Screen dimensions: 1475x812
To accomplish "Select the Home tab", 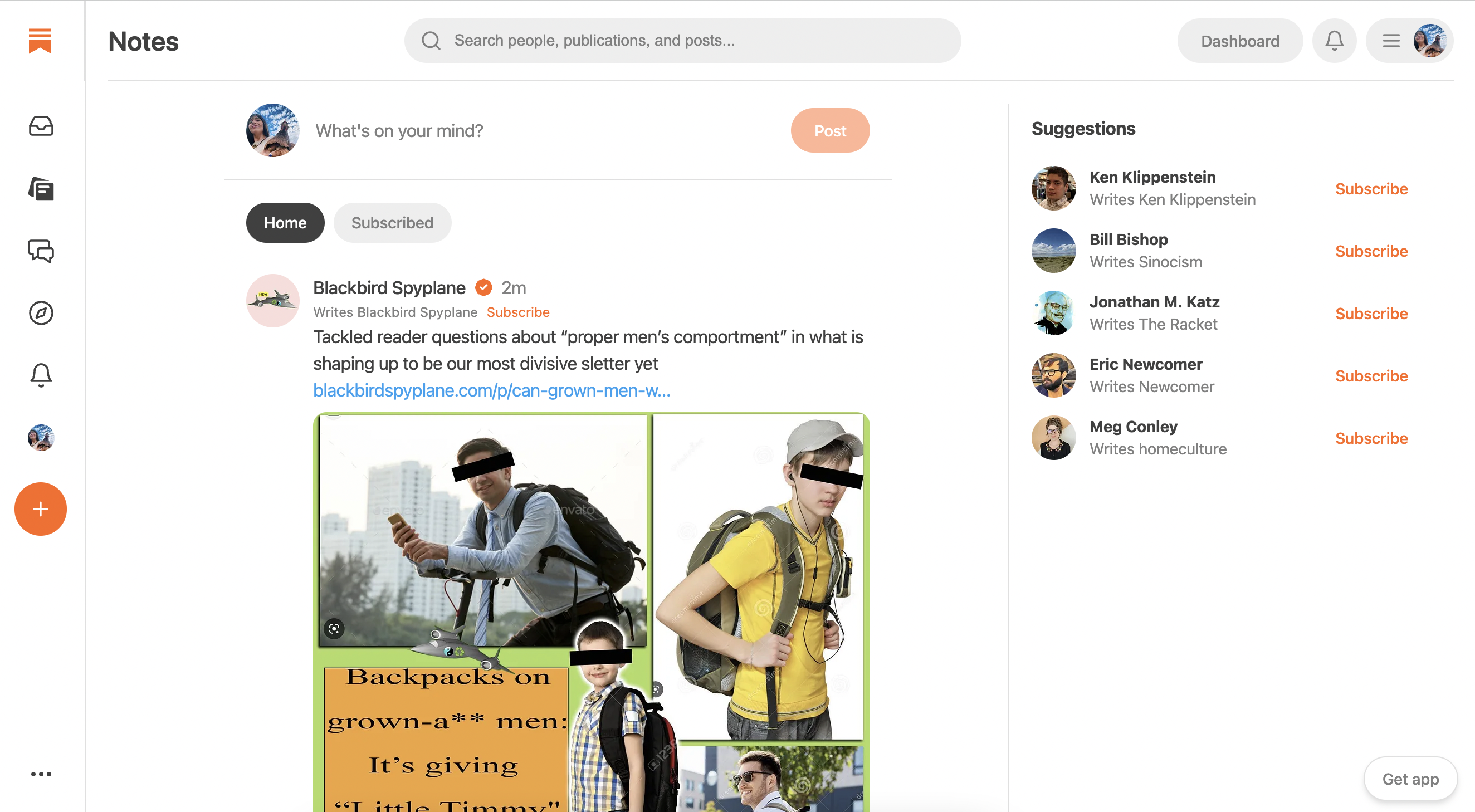I will [x=285, y=223].
